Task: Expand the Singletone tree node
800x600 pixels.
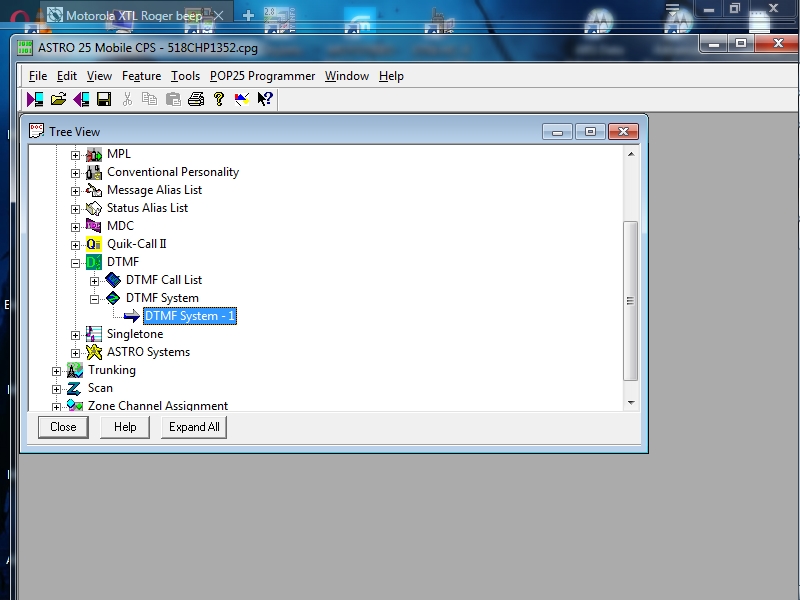Action: pos(76,335)
